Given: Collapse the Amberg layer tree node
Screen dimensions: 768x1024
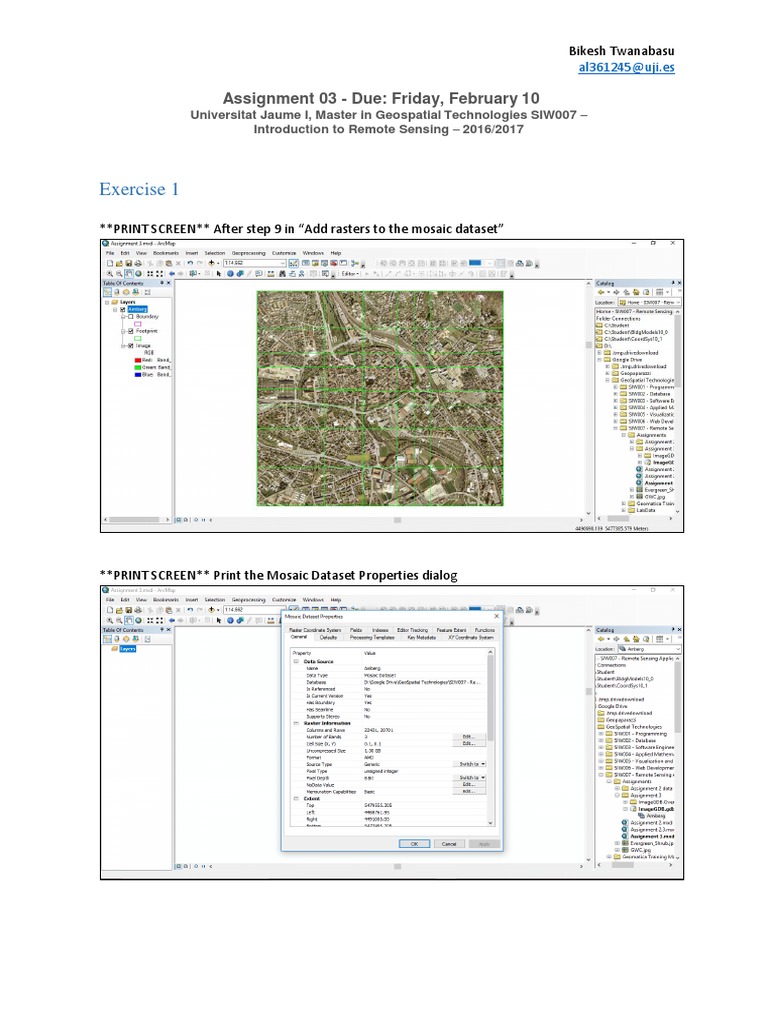Looking at the screenshot, I should tap(116, 310).
